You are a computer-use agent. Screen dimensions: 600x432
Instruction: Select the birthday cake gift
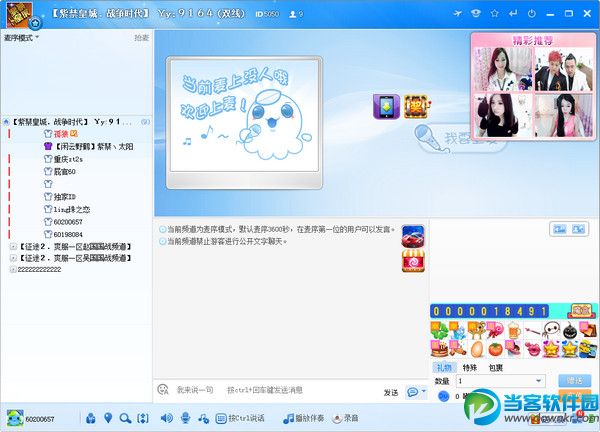point(439,349)
